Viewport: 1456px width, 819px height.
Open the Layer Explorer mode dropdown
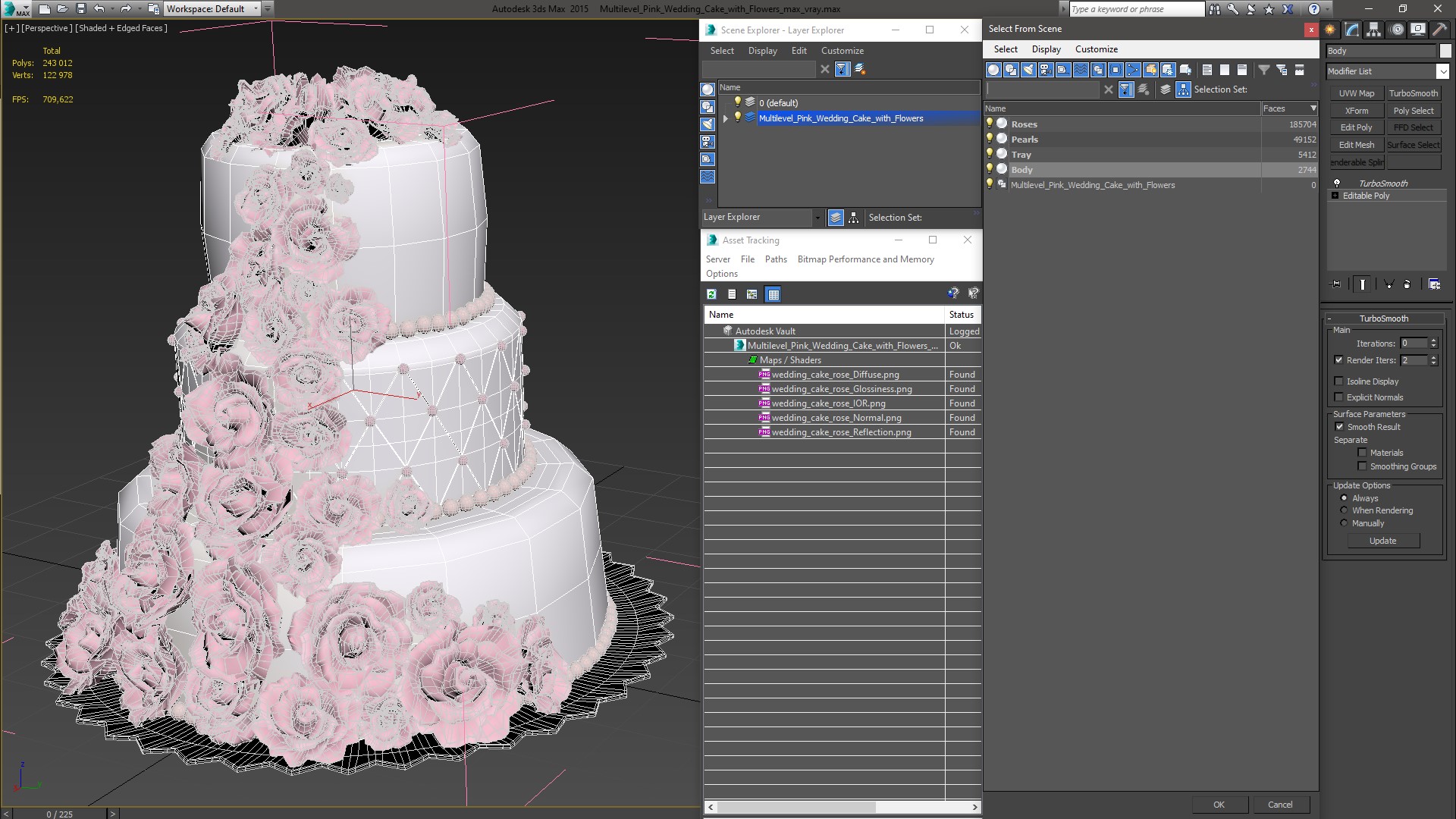(817, 218)
